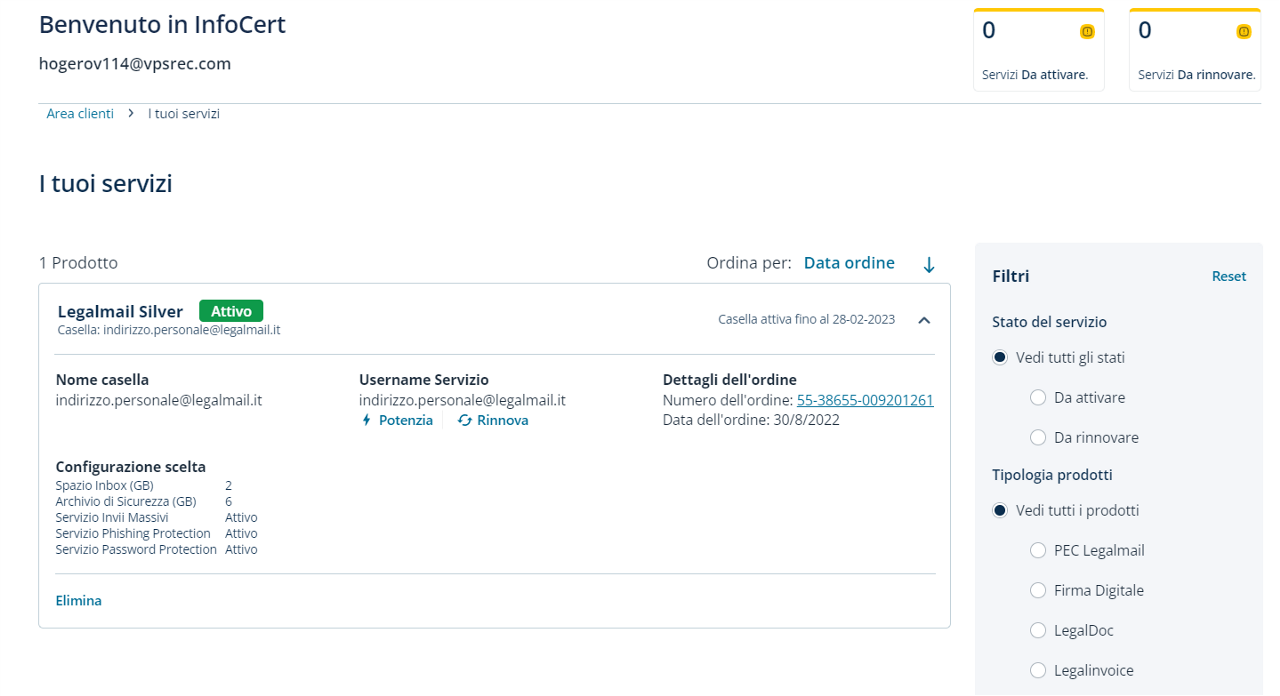Click the I tuoi servizi breadcrumb item
The image size is (1280, 696).
(x=184, y=114)
